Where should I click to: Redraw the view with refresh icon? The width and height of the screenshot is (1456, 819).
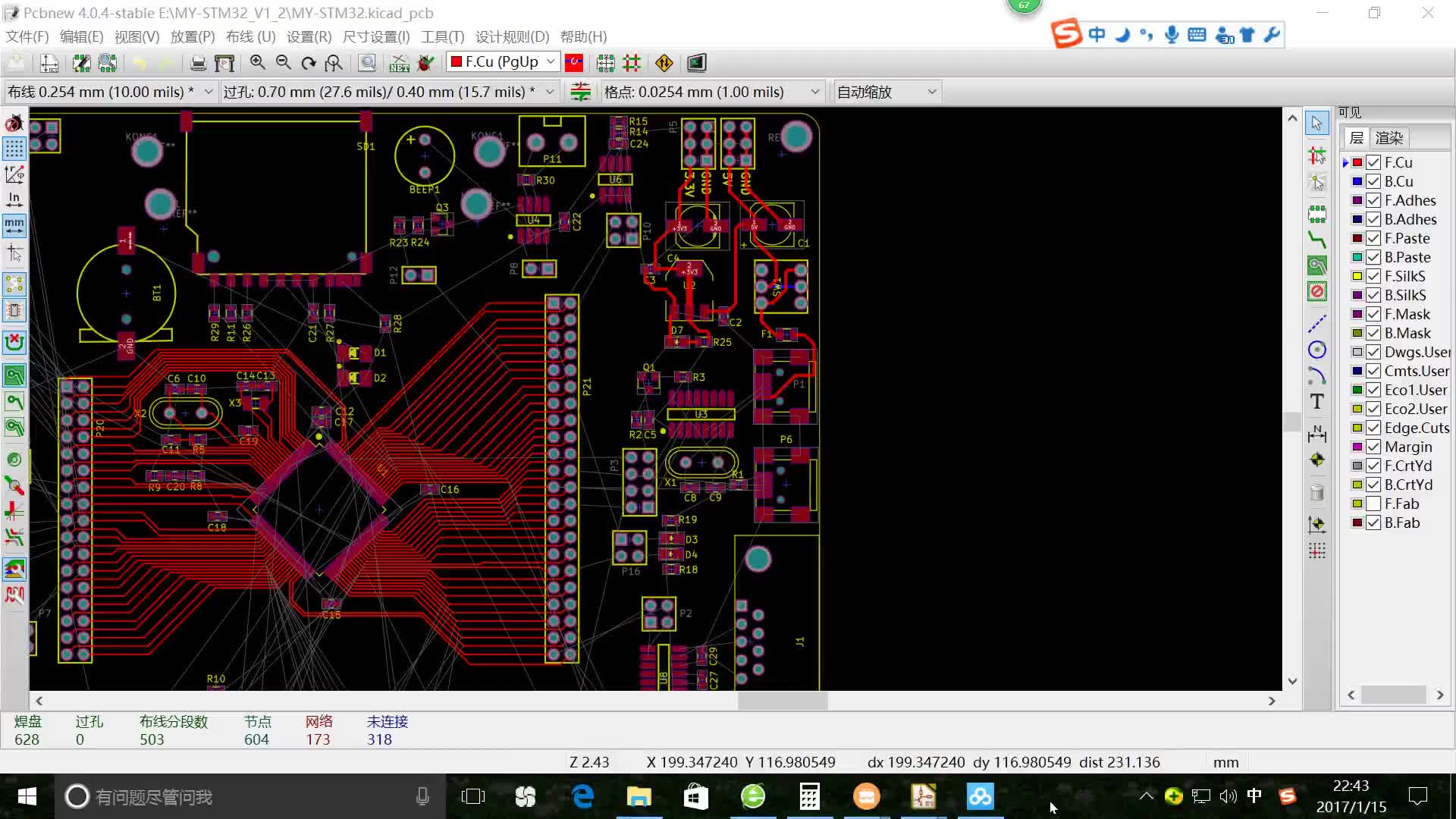tap(309, 63)
